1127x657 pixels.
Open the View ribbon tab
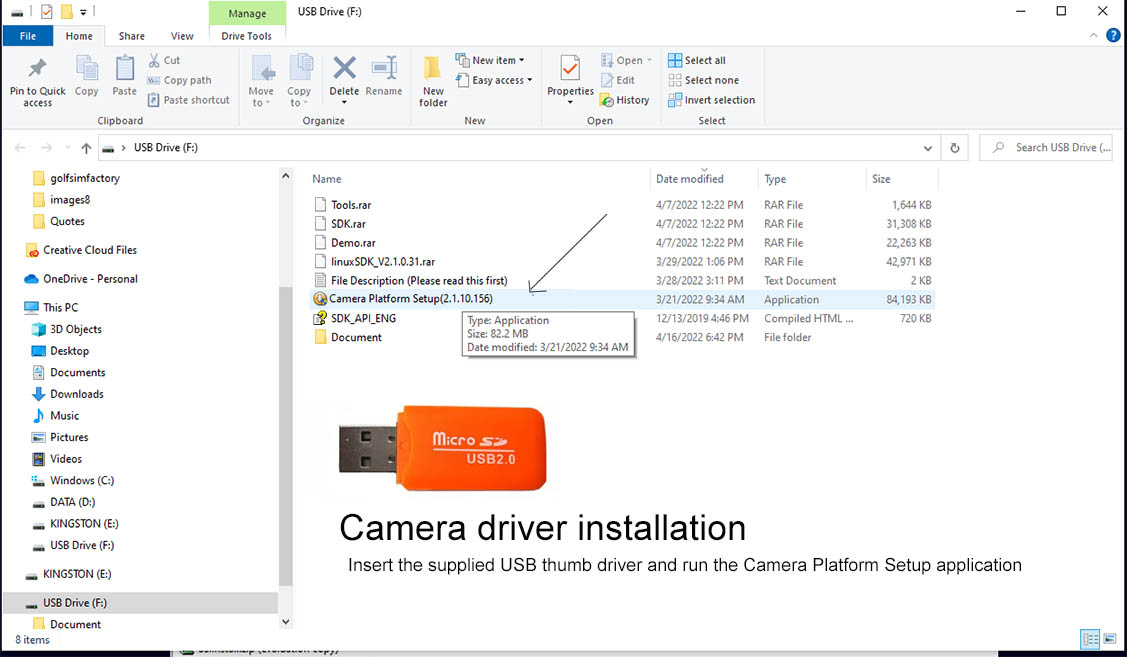coord(182,36)
